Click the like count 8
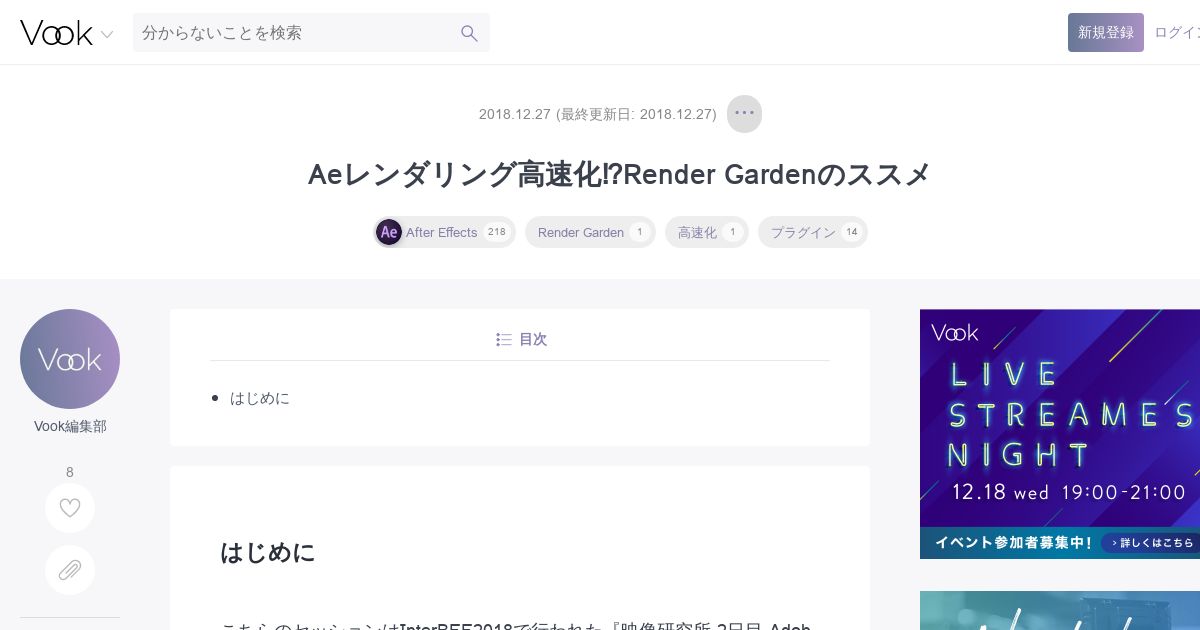1200x630 pixels. click(70, 472)
